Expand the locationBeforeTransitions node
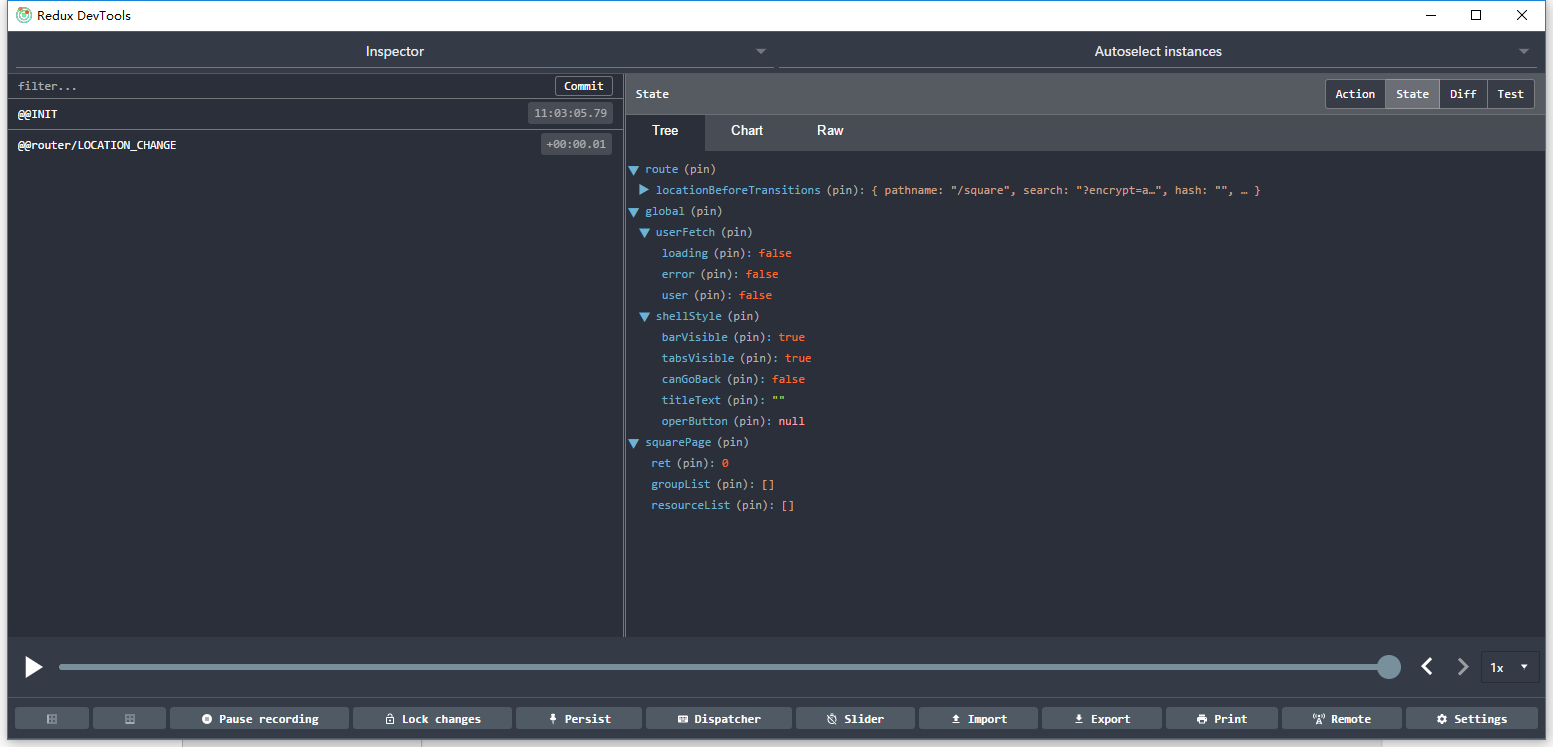 coord(644,190)
